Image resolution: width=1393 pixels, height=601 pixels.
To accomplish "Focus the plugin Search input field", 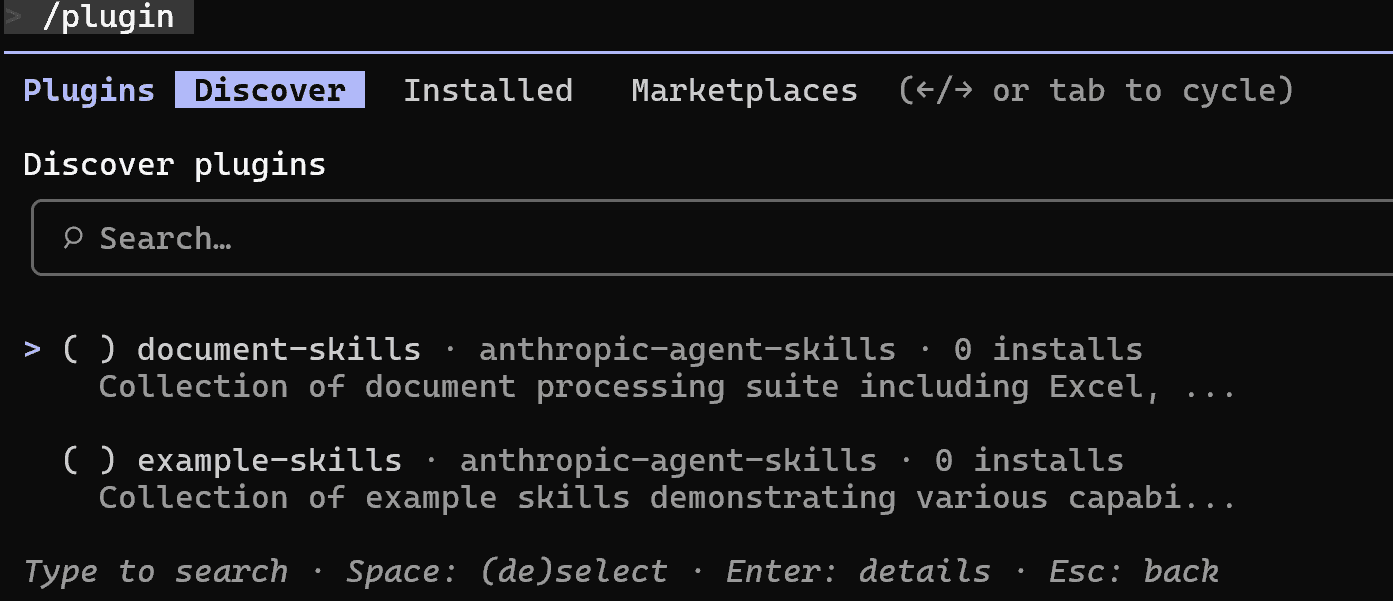I will tap(700, 238).
